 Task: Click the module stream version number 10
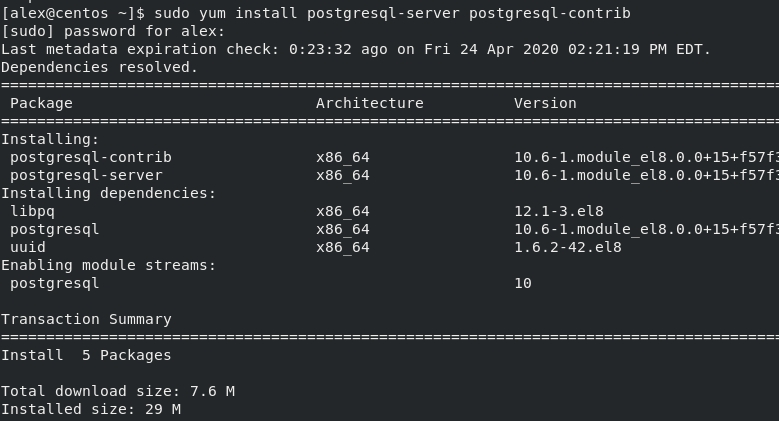click(x=523, y=283)
